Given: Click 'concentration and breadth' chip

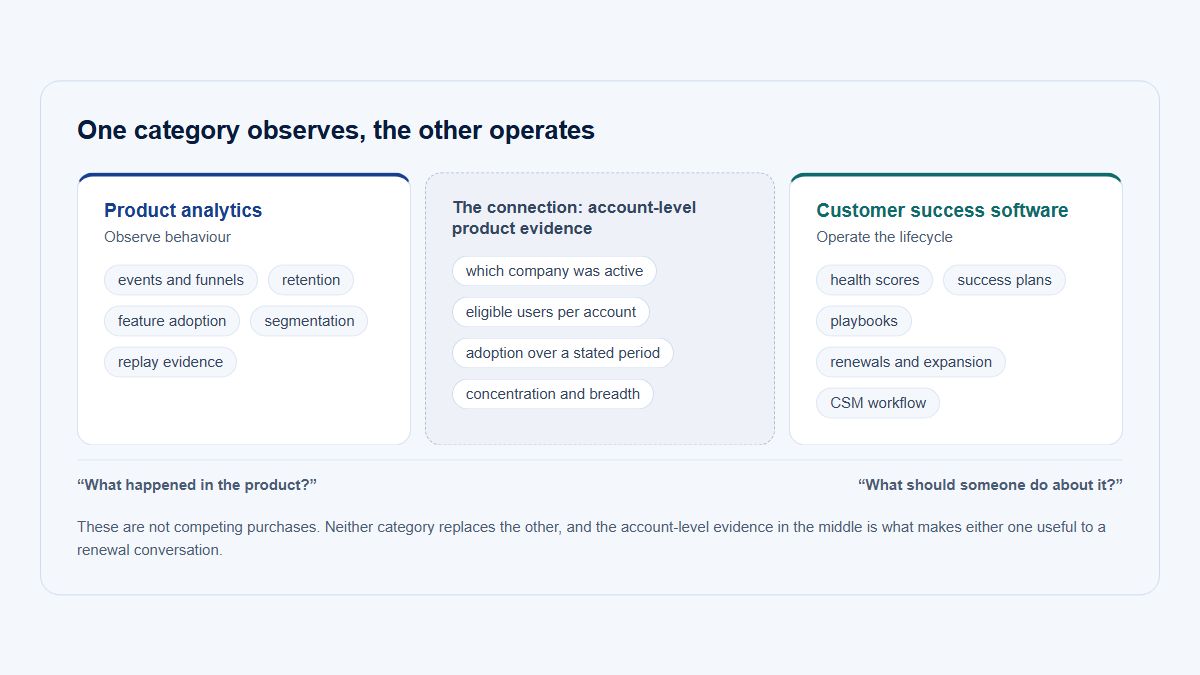Looking at the screenshot, I should pos(553,394).
